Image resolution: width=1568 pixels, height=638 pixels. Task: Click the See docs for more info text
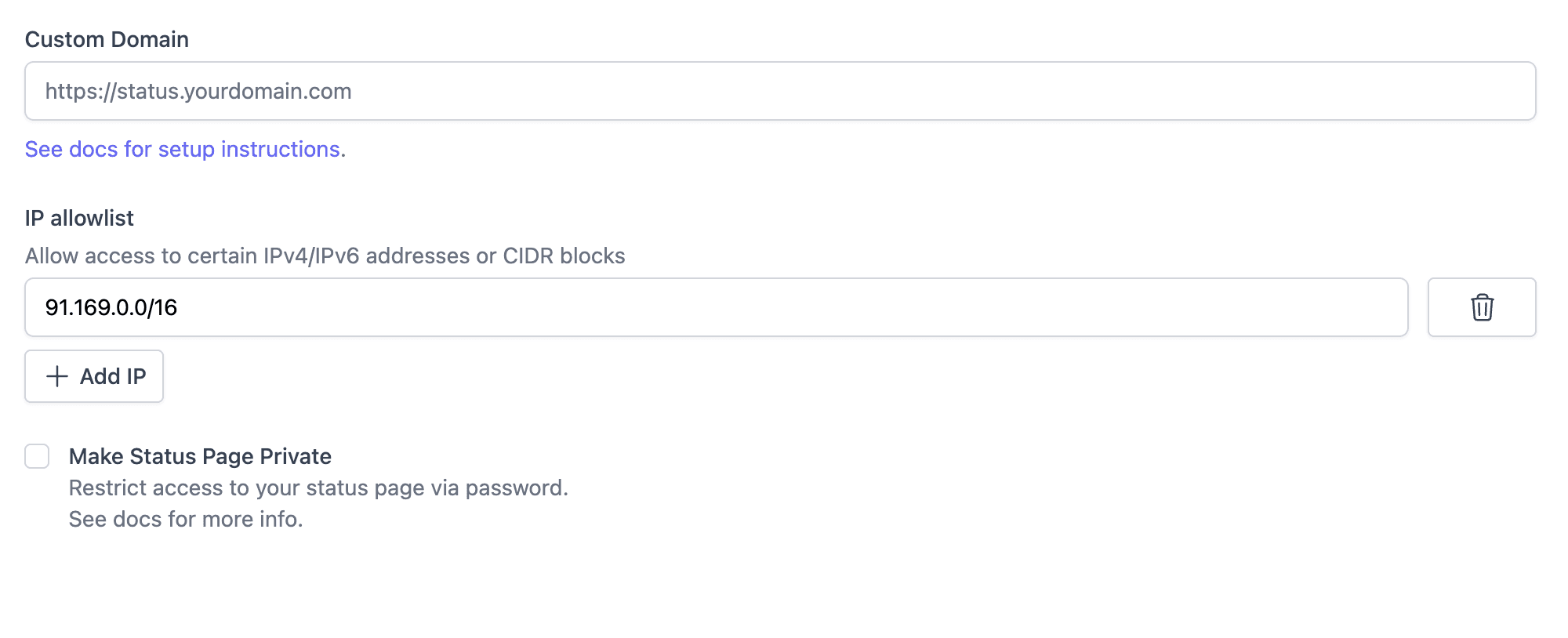click(185, 518)
